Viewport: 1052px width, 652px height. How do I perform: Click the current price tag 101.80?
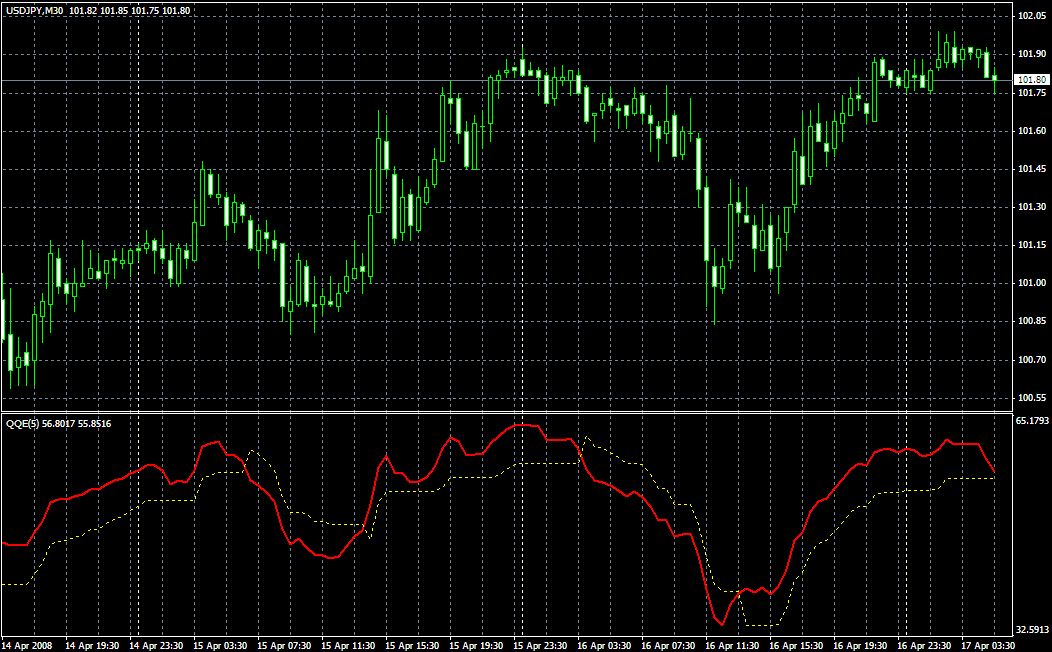(1032, 80)
